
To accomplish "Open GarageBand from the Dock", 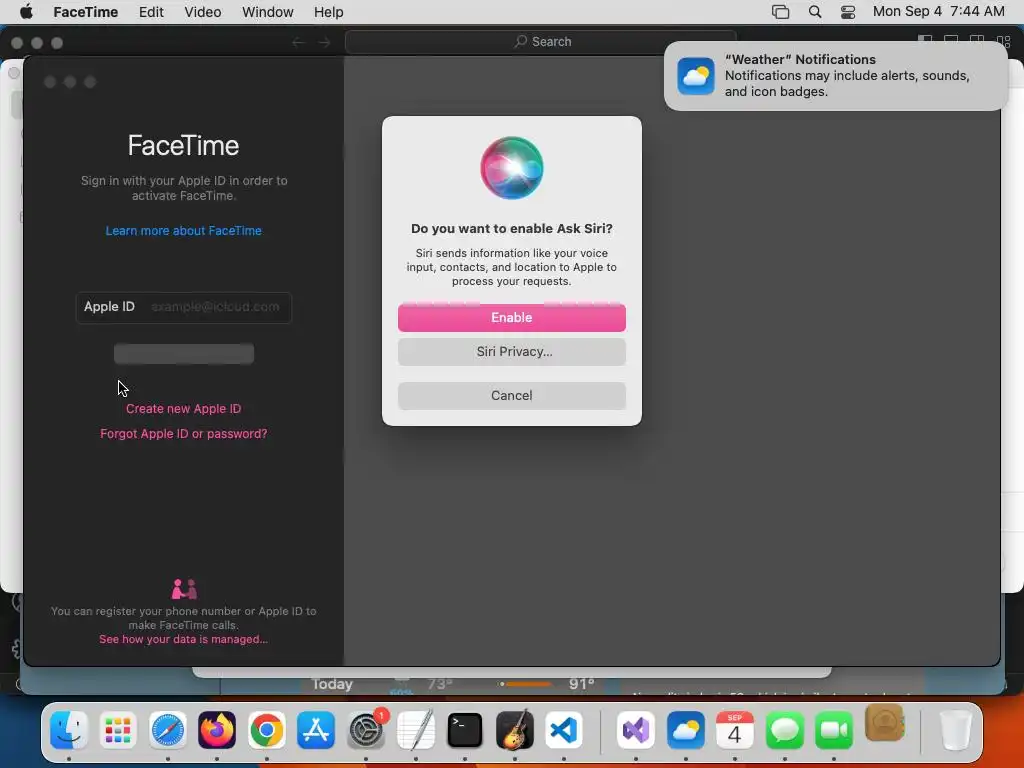I will pyautogui.click(x=515, y=730).
